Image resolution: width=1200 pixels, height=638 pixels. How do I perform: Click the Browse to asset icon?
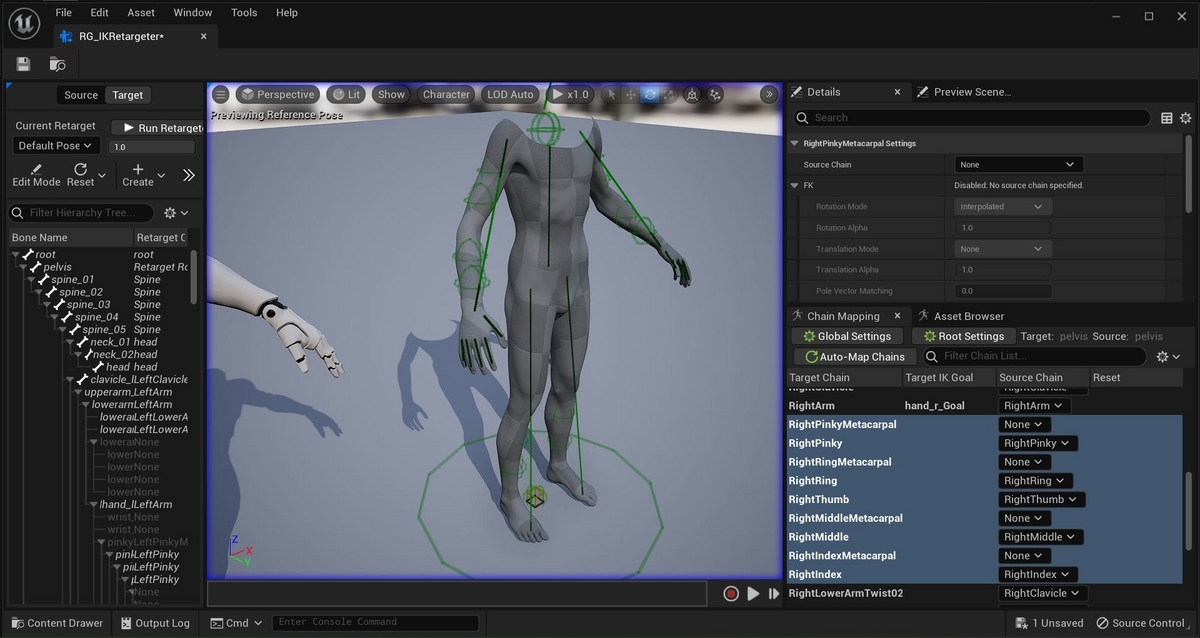click(57, 64)
